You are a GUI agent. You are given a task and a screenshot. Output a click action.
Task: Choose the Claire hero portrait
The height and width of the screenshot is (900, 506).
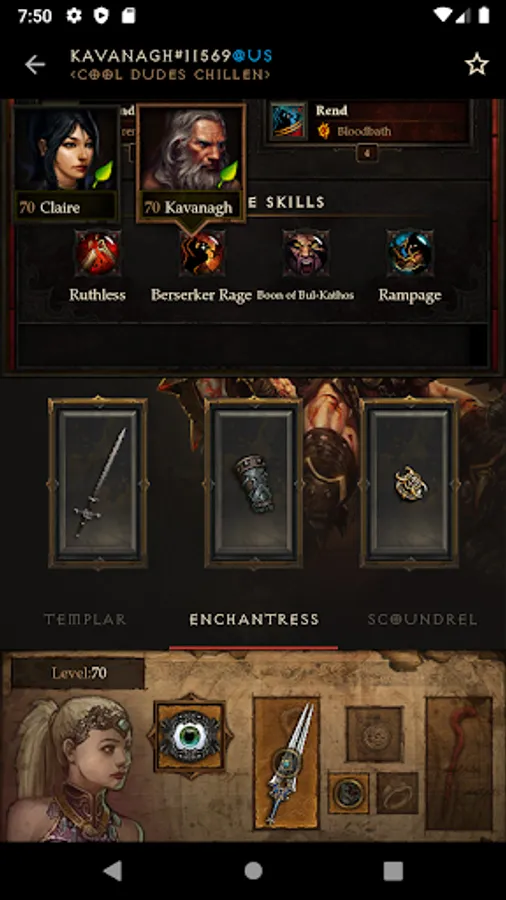tap(65, 163)
